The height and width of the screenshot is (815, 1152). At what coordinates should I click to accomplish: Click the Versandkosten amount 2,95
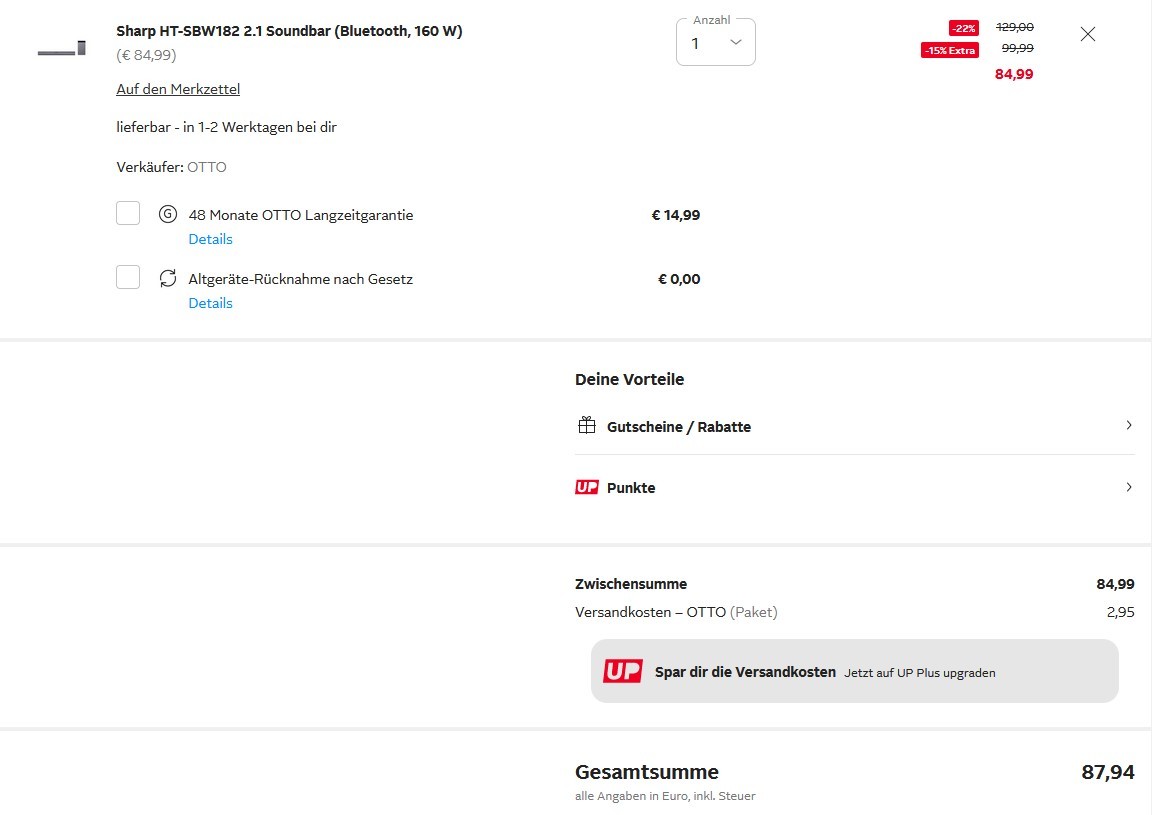tap(1120, 612)
